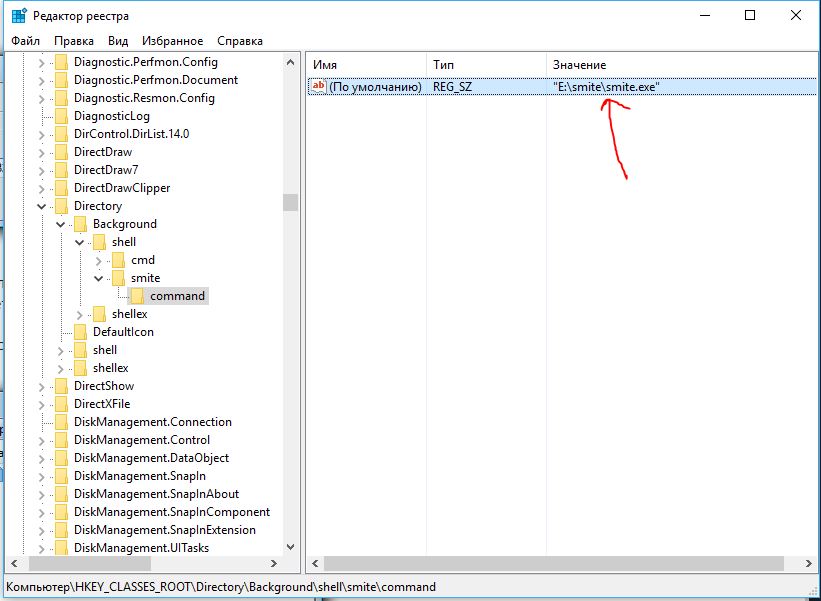Select the DefaultIcon key label
The image size is (821, 601).
click(123, 332)
